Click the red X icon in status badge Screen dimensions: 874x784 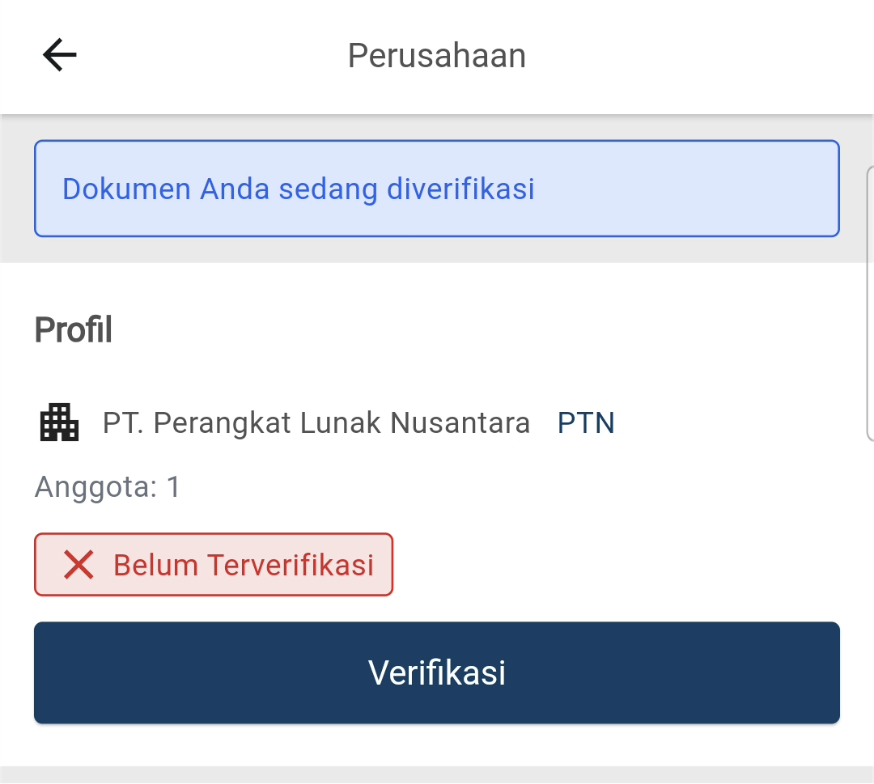coord(79,565)
